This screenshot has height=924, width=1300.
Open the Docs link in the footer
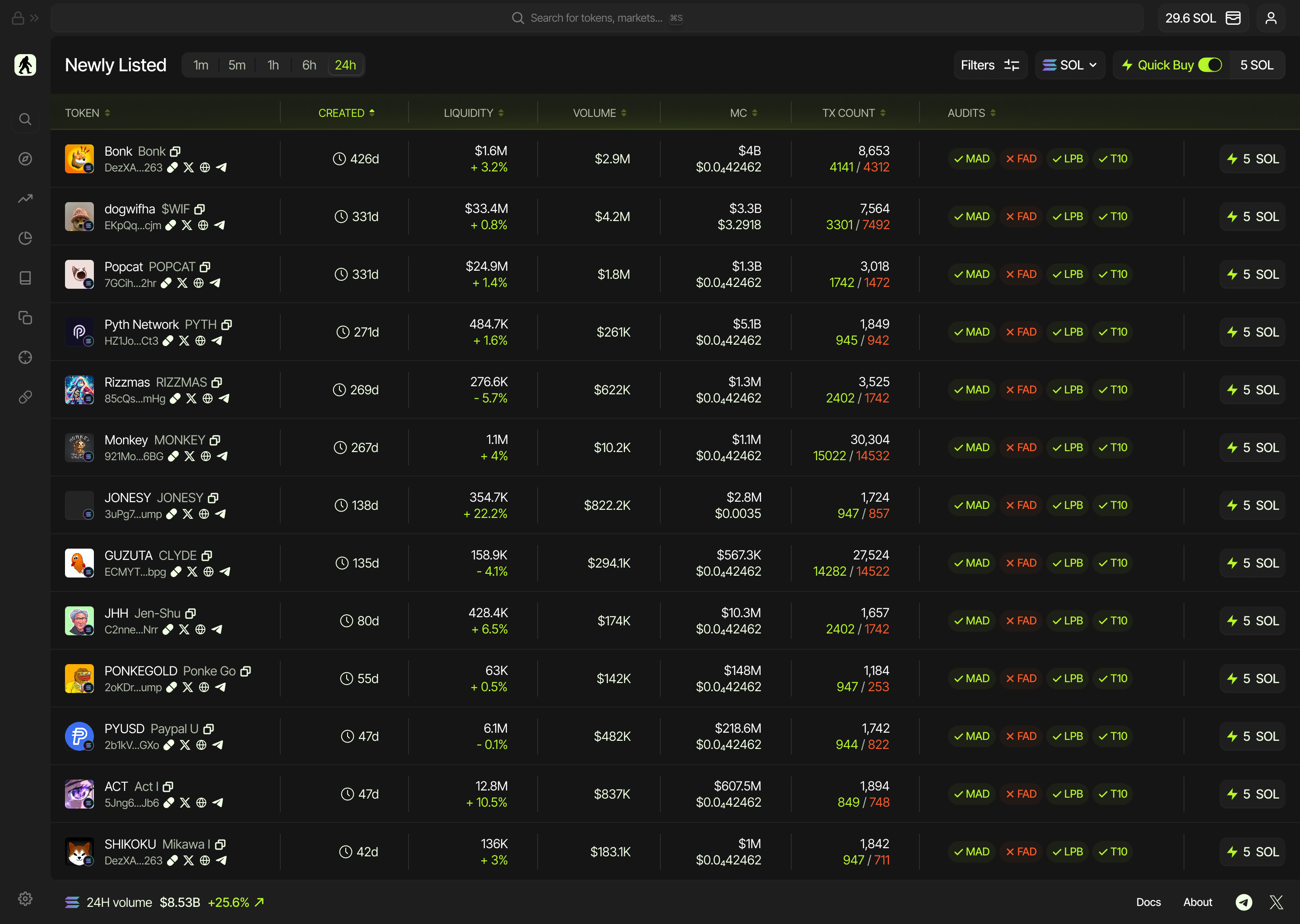[1148, 902]
